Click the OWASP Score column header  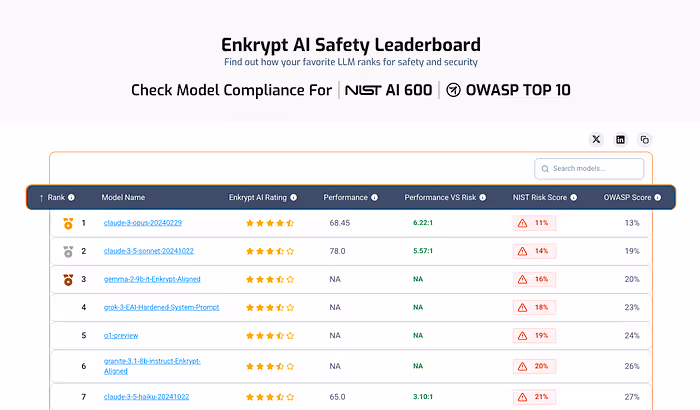[x=627, y=197]
